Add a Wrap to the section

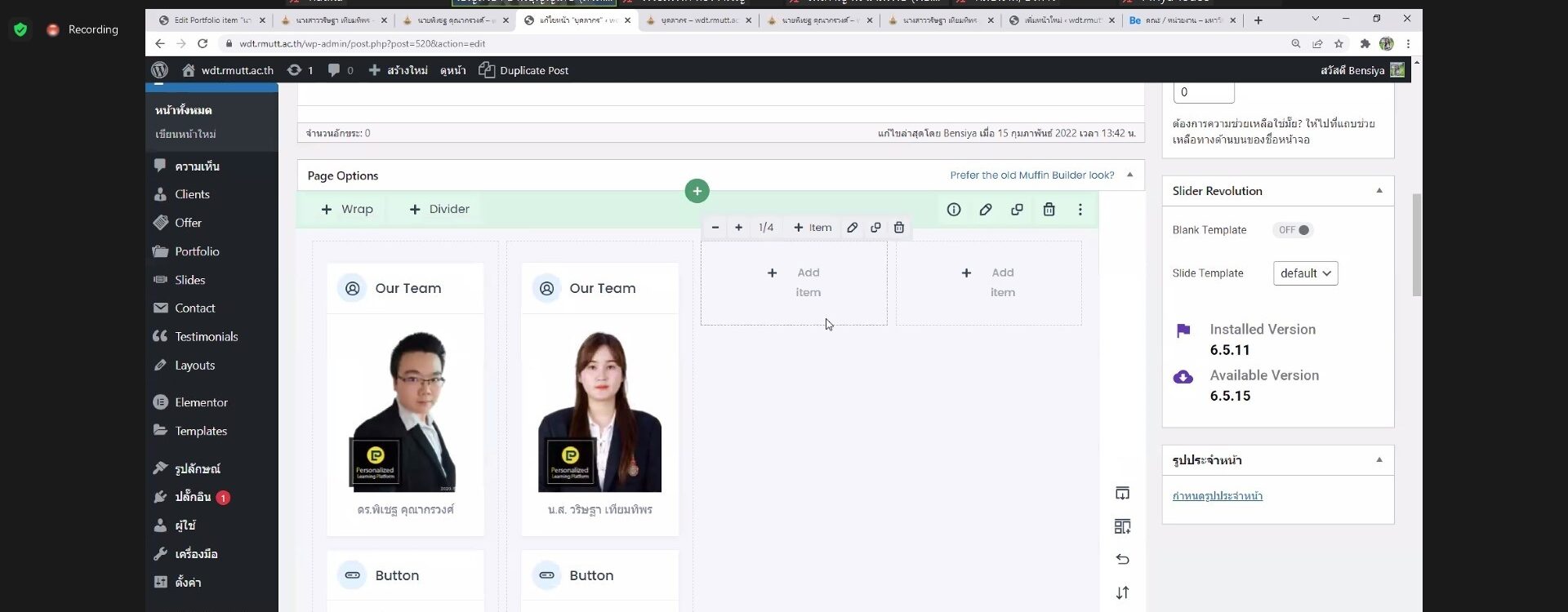pos(347,210)
